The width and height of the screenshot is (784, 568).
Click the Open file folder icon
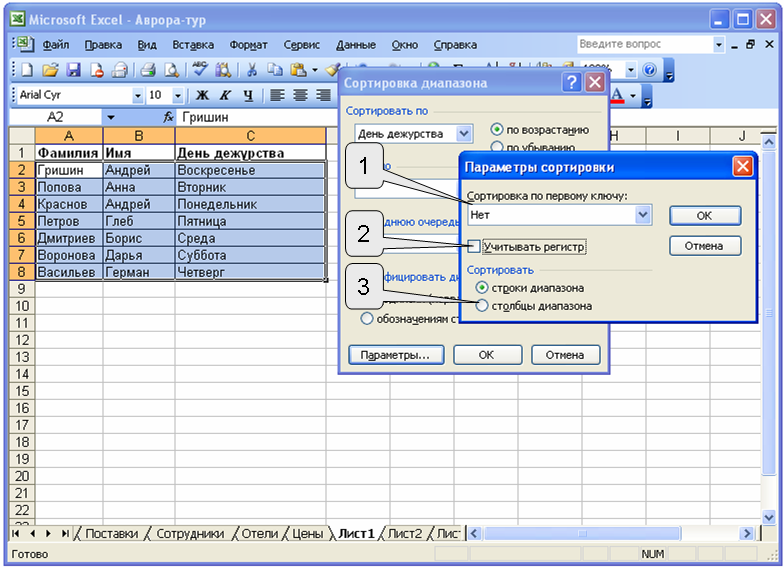point(49,70)
